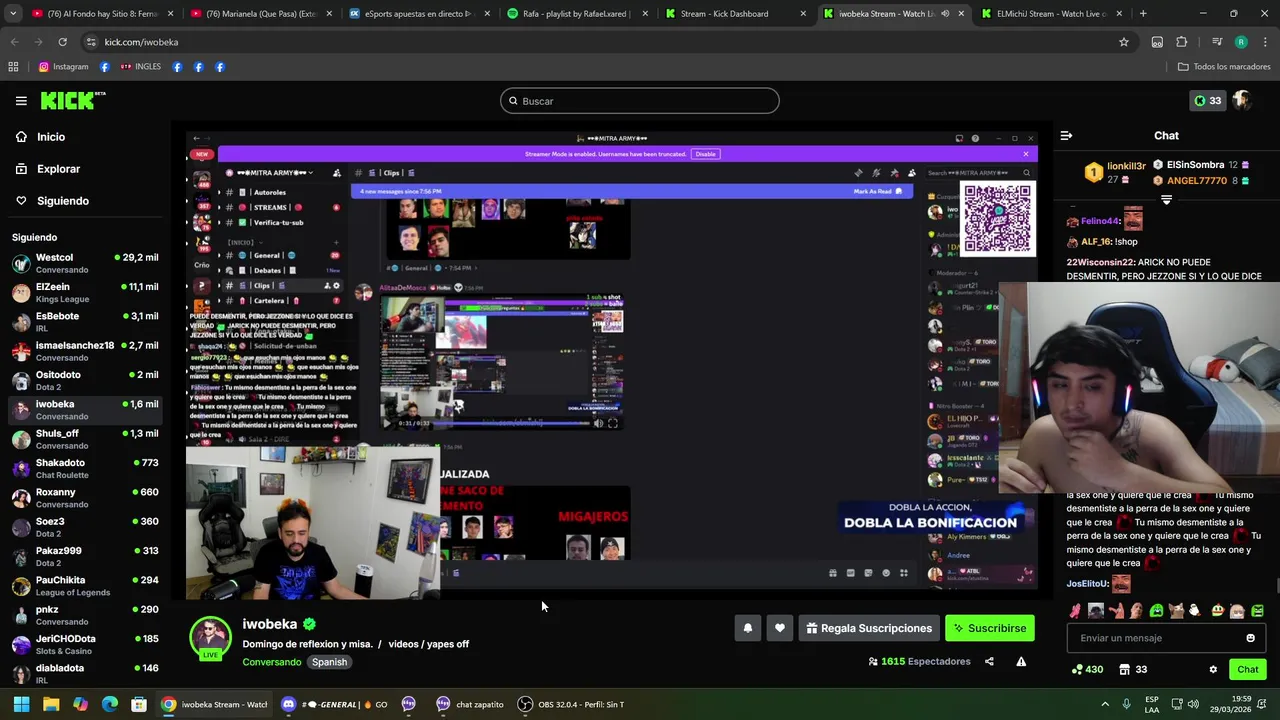Open the user avatar menu

(1241, 100)
